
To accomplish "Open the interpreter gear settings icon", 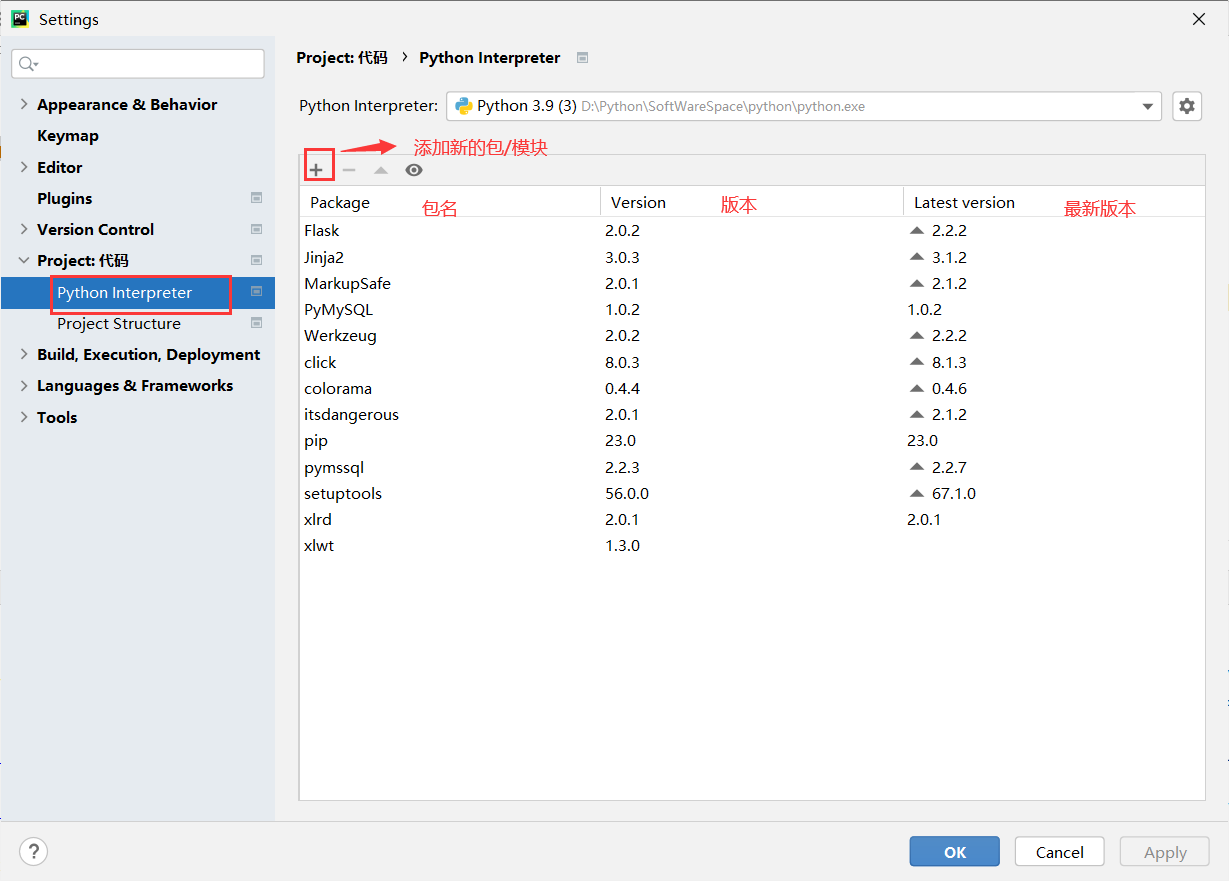I will click(1187, 106).
